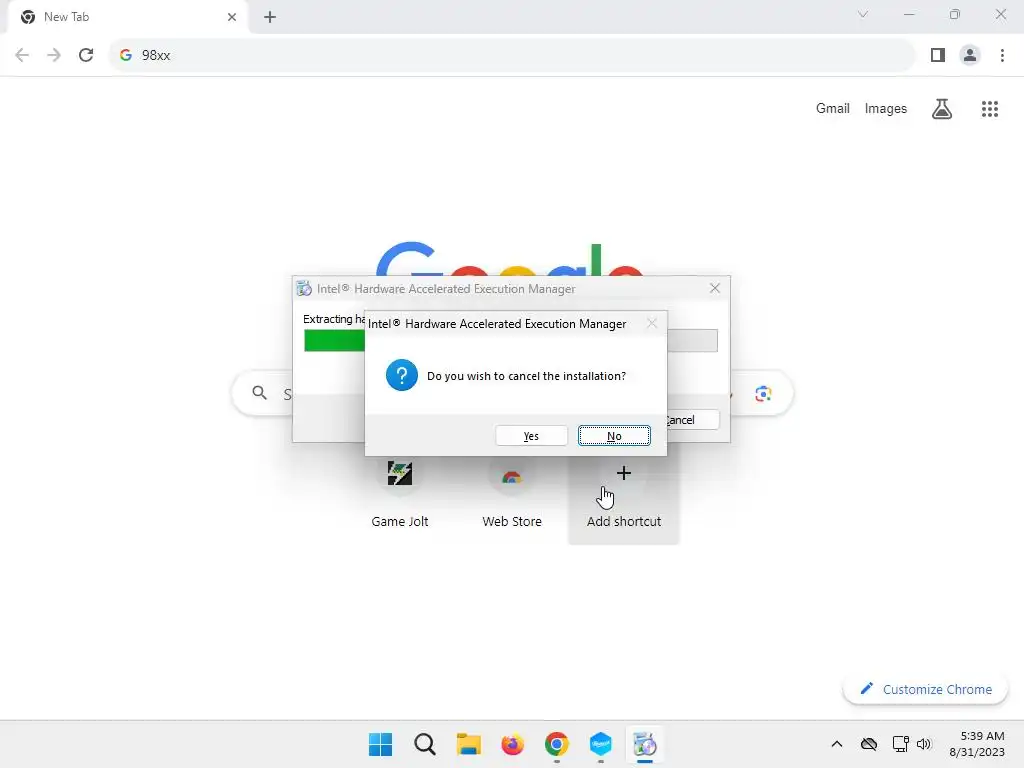Close the Intel HAXM installer window
The height and width of the screenshot is (768, 1024).
click(714, 288)
